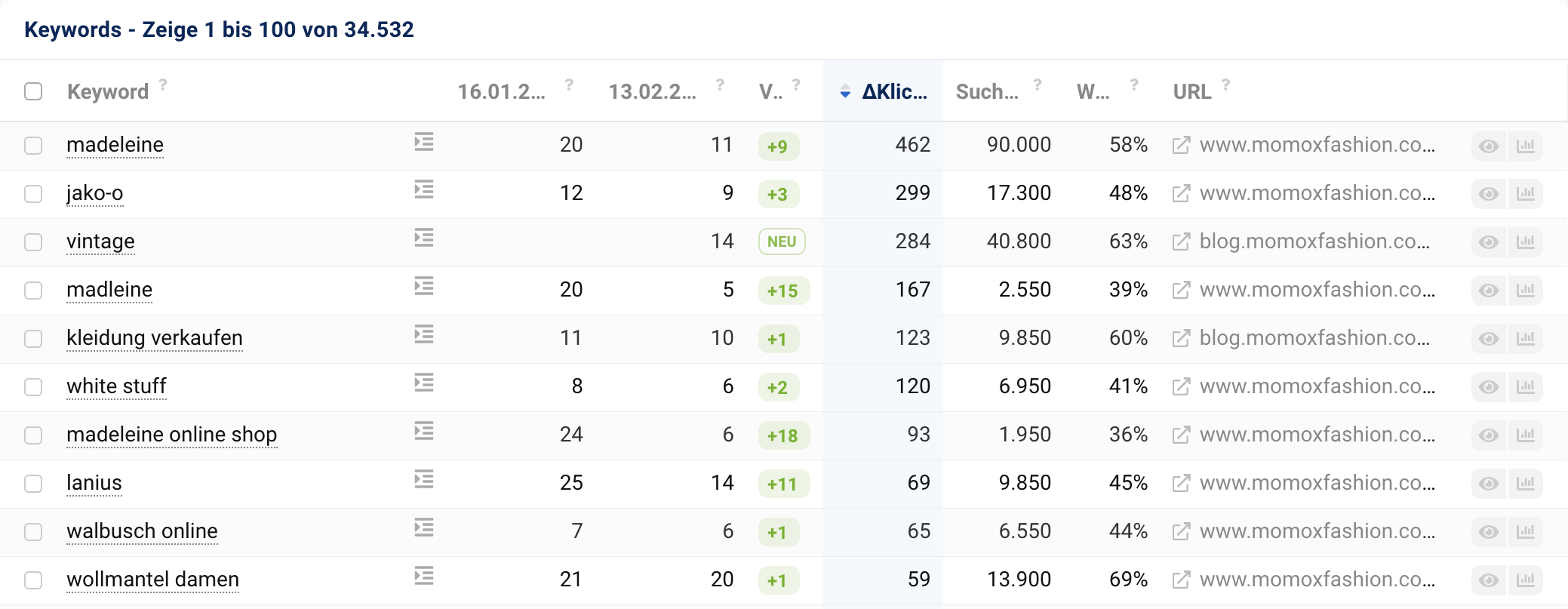Viewport: 1568px width, 609px height.
Task: Open SERP list icon for madeleine row
Action: click(x=424, y=142)
